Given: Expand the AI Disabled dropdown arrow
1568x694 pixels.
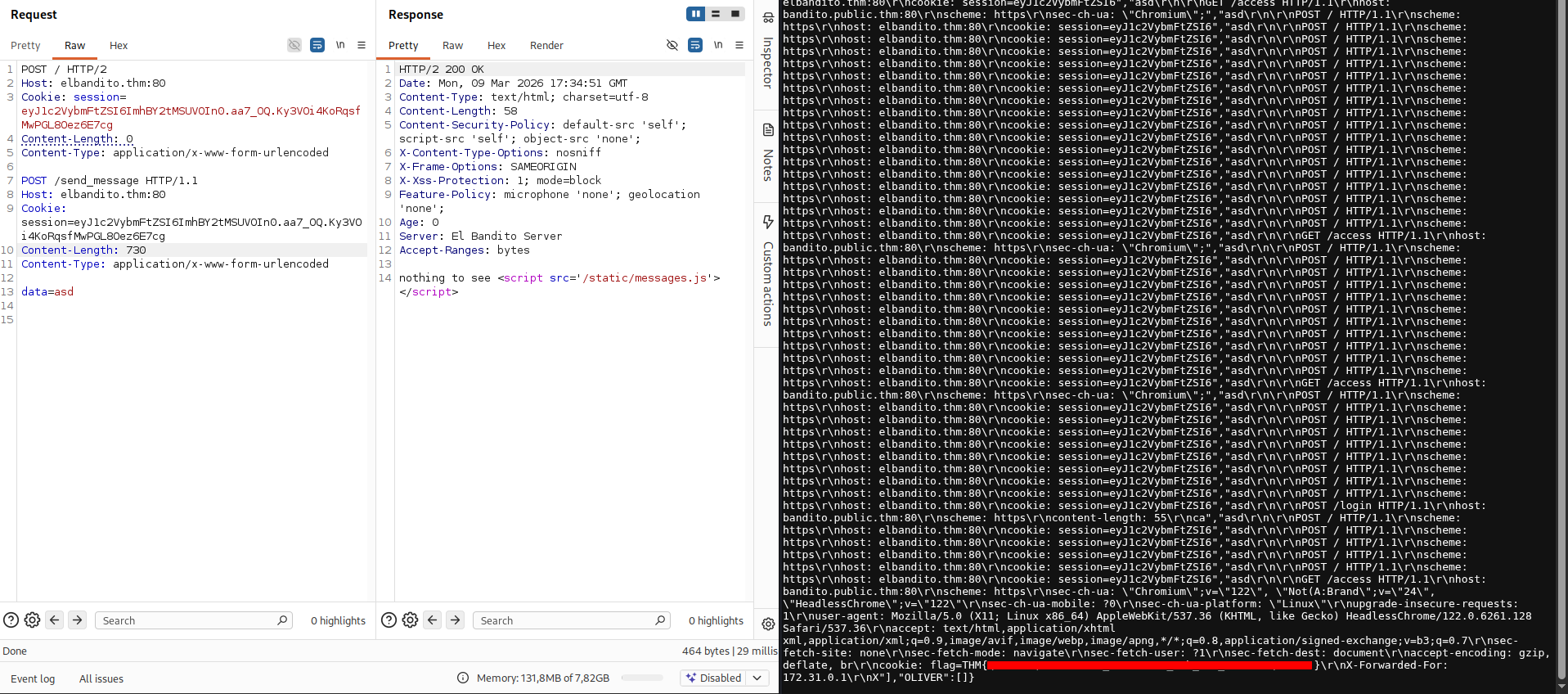Looking at the screenshot, I should tap(757, 678).
